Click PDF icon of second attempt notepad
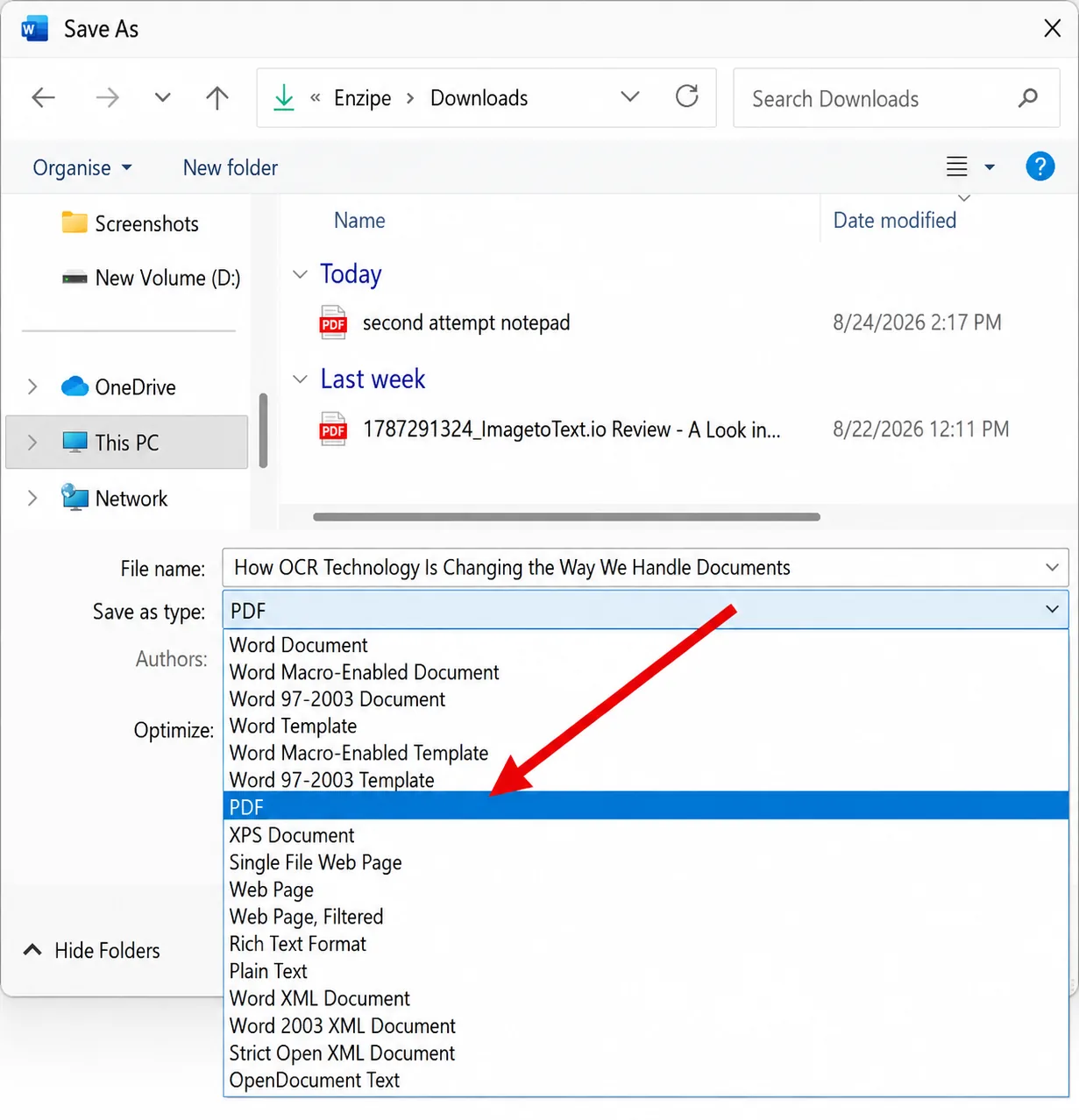This screenshot has height=1120, width=1079. pos(333,323)
